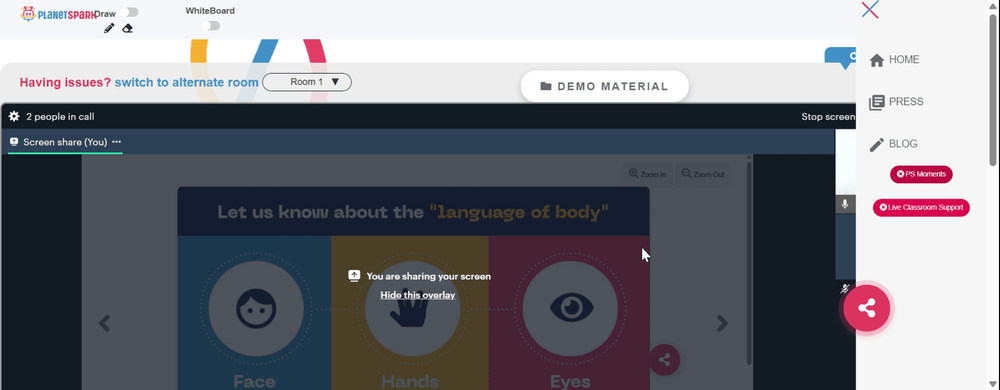Click the sharing screen monitor icon

pos(355,276)
